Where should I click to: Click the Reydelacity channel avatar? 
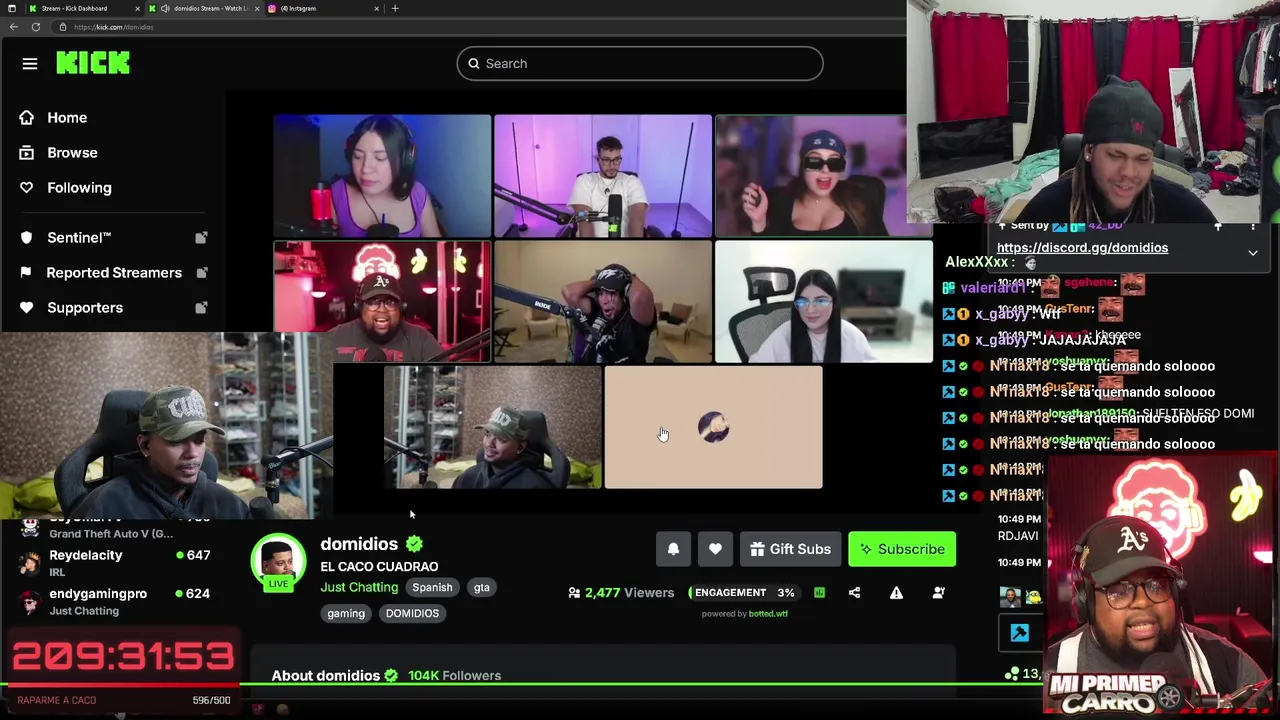point(30,563)
